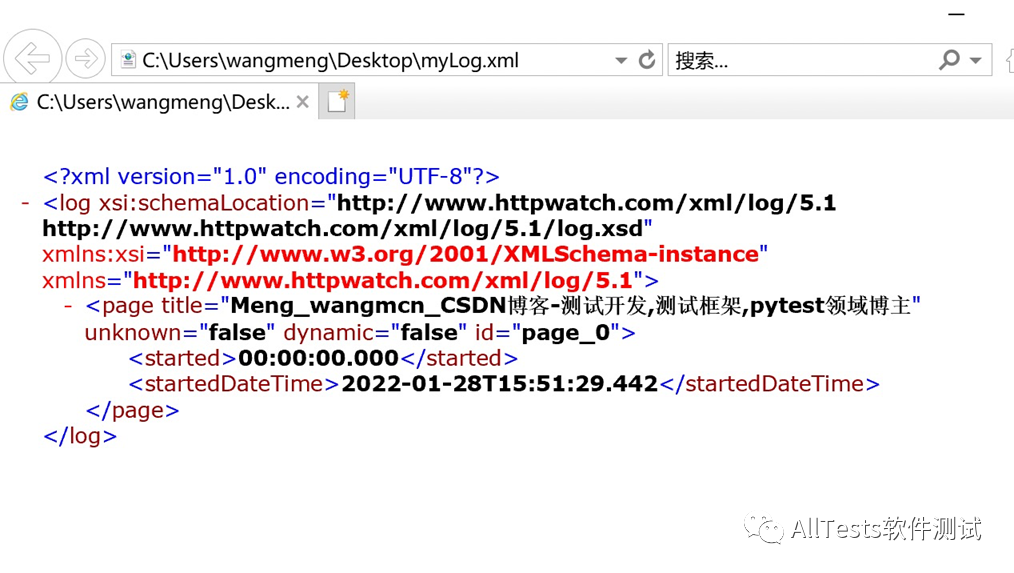Click the startedDateTime value 2022-01-28T15:51:29.442

(x=499, y=384)
